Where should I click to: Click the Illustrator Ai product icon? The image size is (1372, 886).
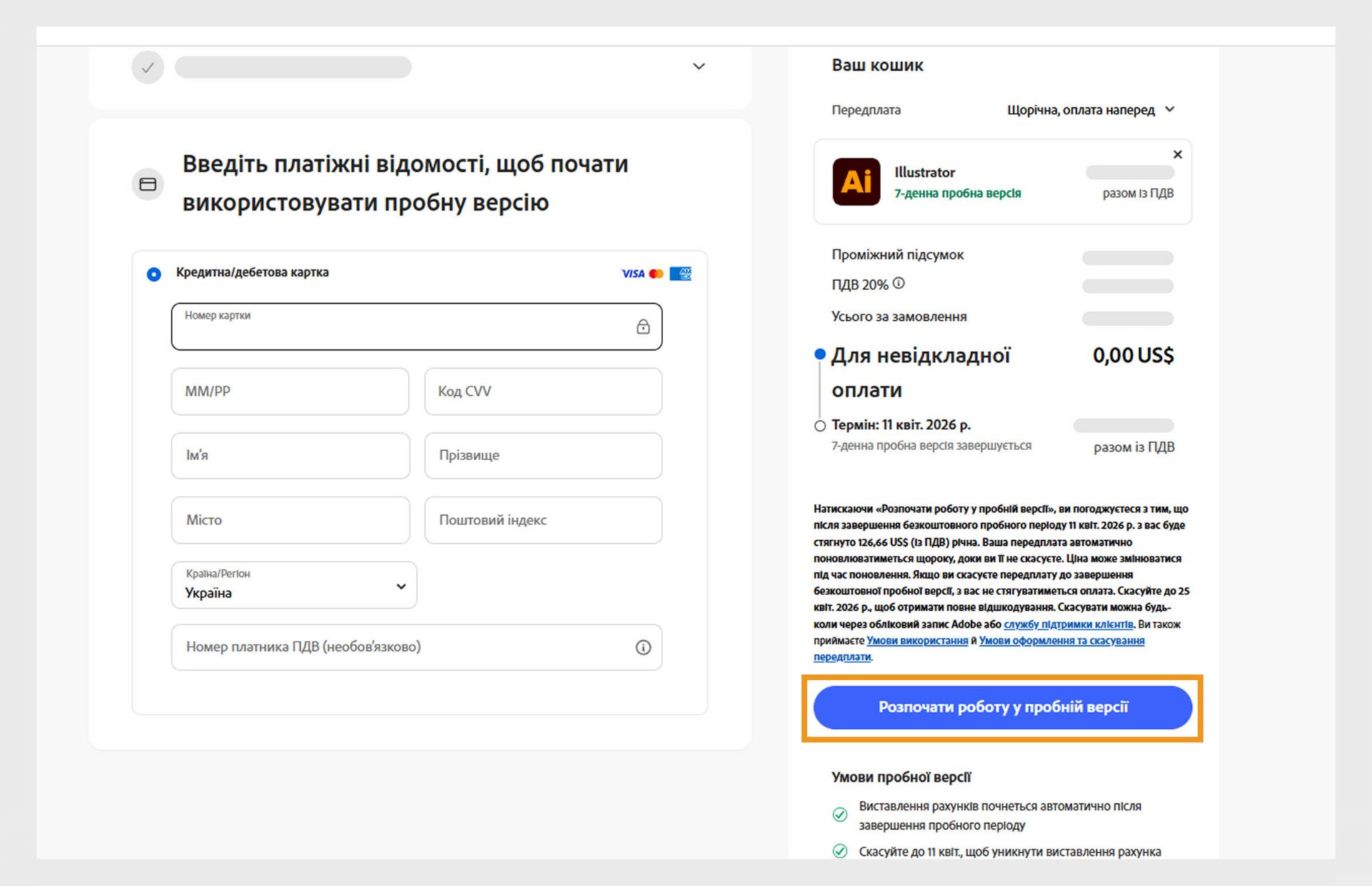click(856, 181)
